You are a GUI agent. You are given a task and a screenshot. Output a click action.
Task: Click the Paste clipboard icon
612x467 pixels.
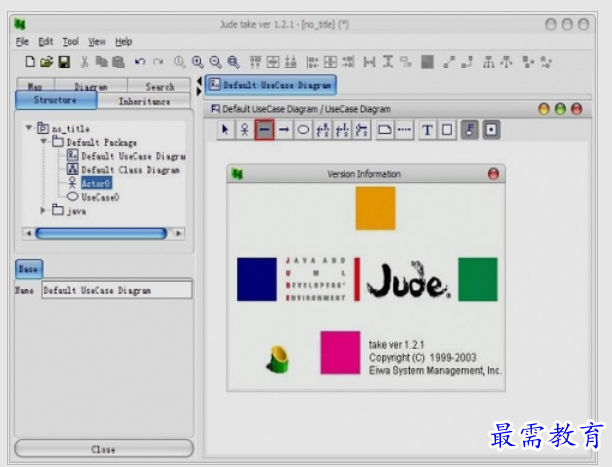[x=118, y=62]
